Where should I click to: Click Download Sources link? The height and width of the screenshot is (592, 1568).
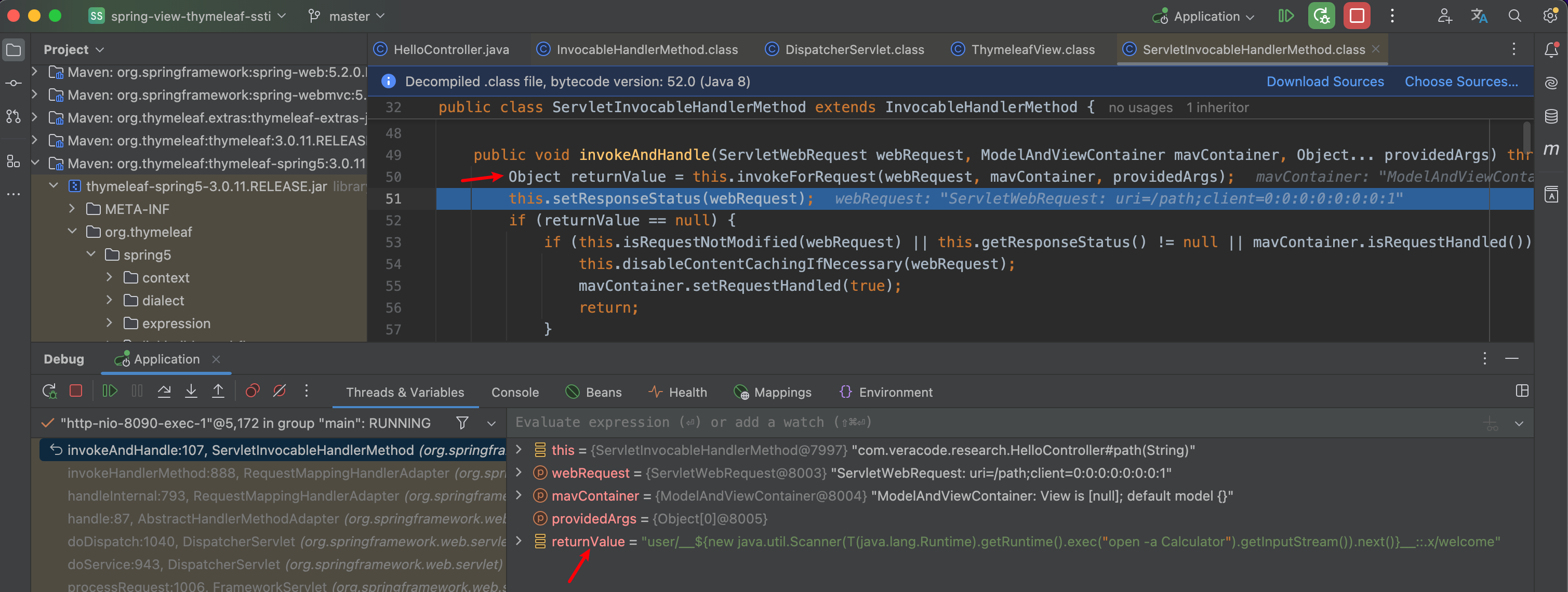(1325, 82)
